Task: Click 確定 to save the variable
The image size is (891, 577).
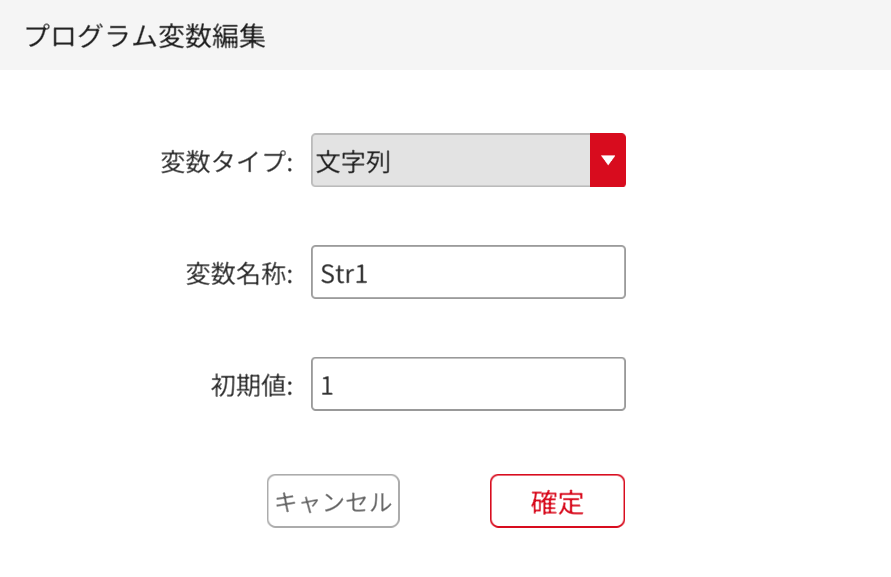Action: [x=557, y=501]
